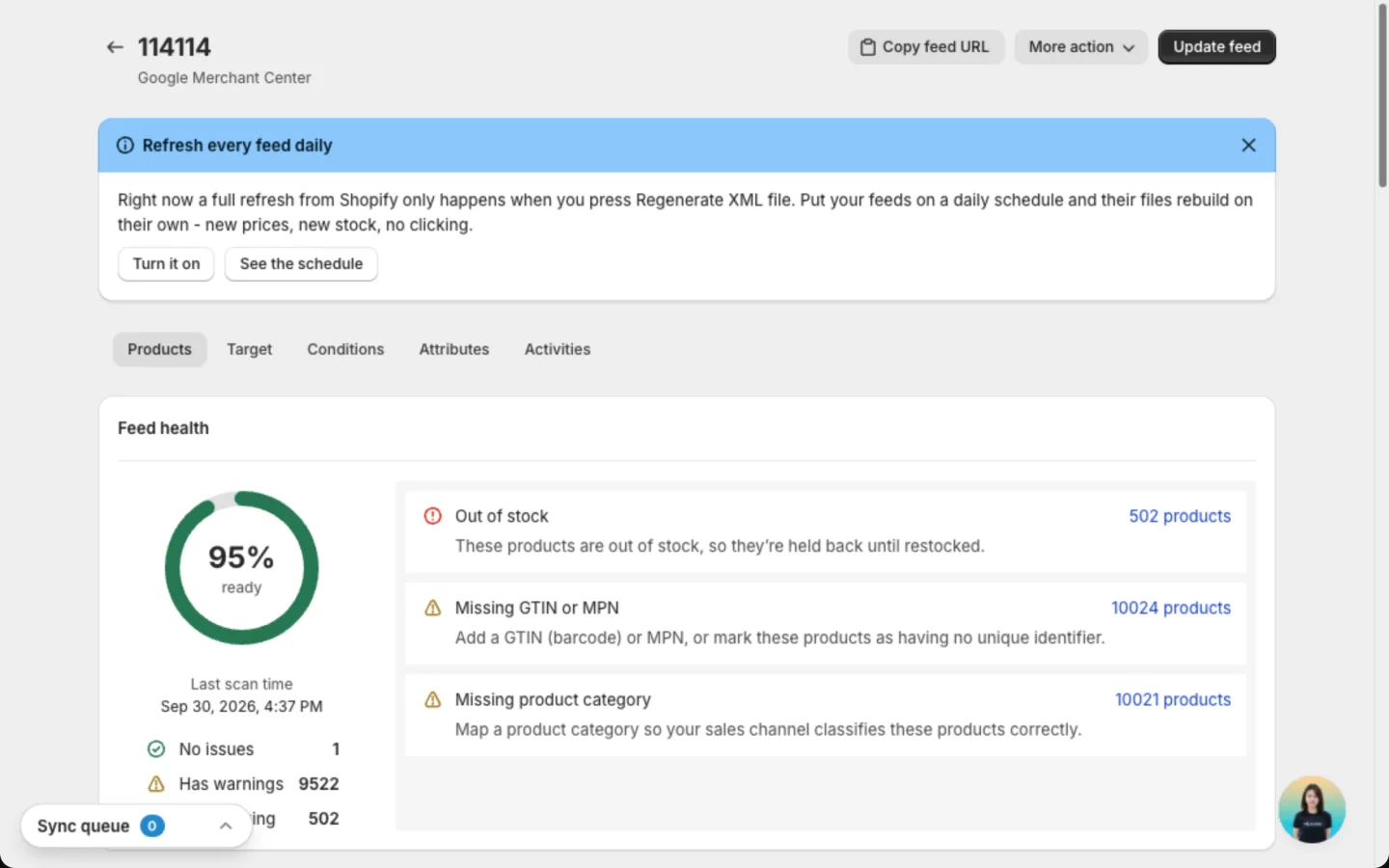This screenshot has width=1389, height=868.
Task: Click the Update feed button
Action: click(x=1216, y=47)
